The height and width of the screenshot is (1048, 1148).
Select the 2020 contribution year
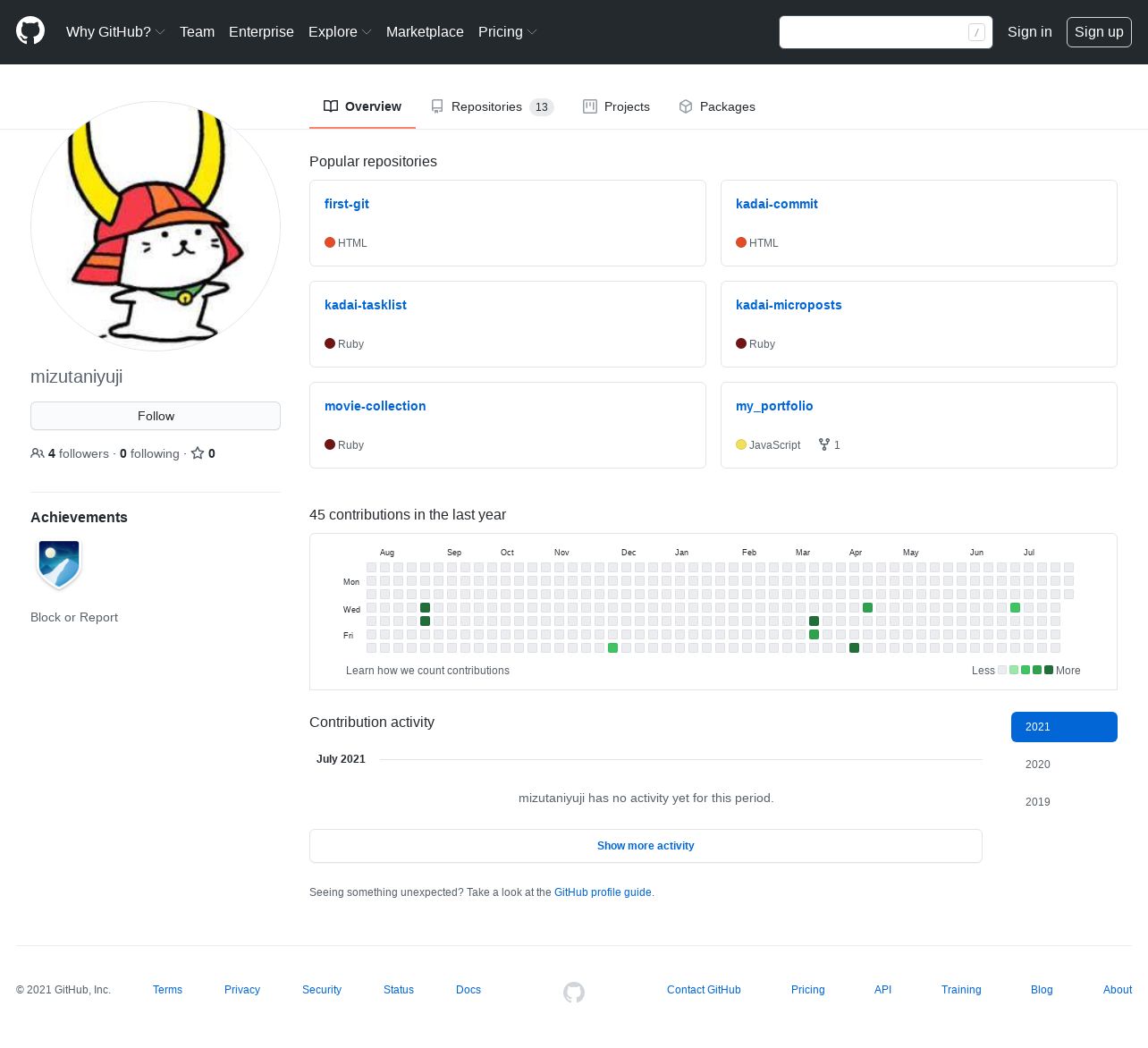pos(1064,765)
